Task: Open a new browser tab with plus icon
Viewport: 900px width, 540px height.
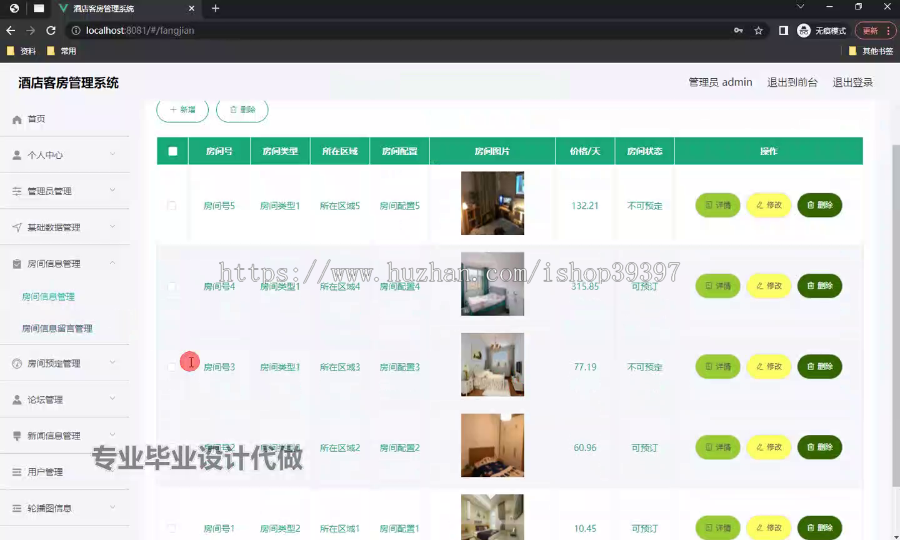Action: [x=215, y=8]
